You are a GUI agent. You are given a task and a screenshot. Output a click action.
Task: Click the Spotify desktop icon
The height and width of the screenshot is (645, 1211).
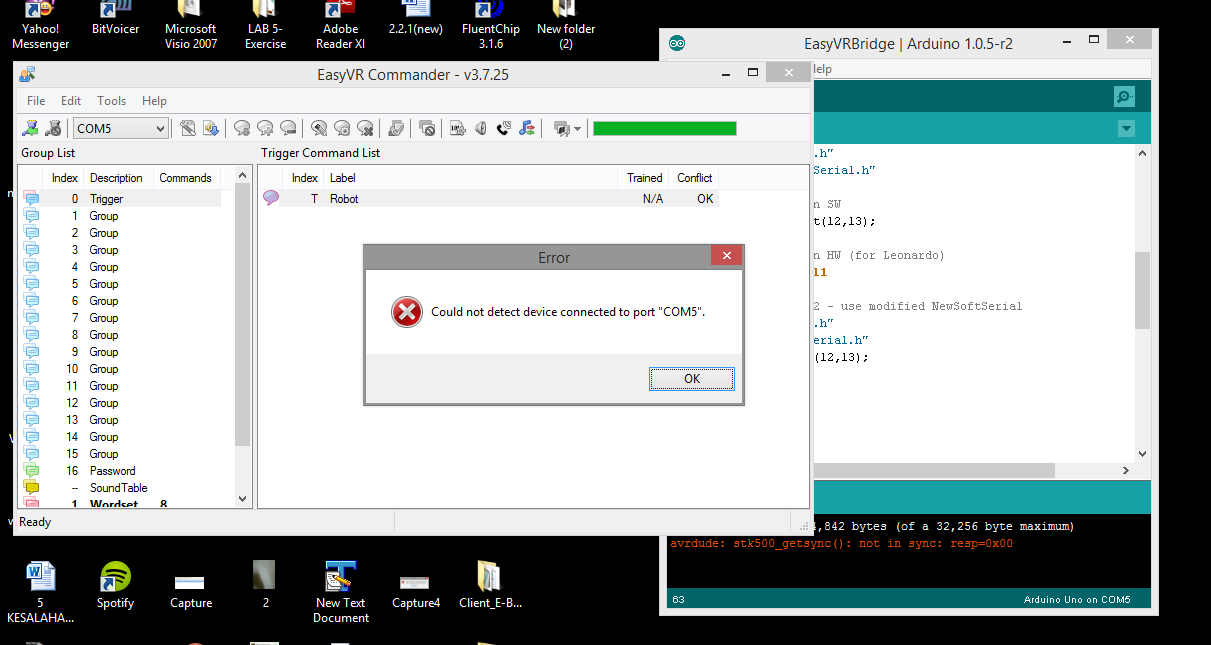pos(115,584)
